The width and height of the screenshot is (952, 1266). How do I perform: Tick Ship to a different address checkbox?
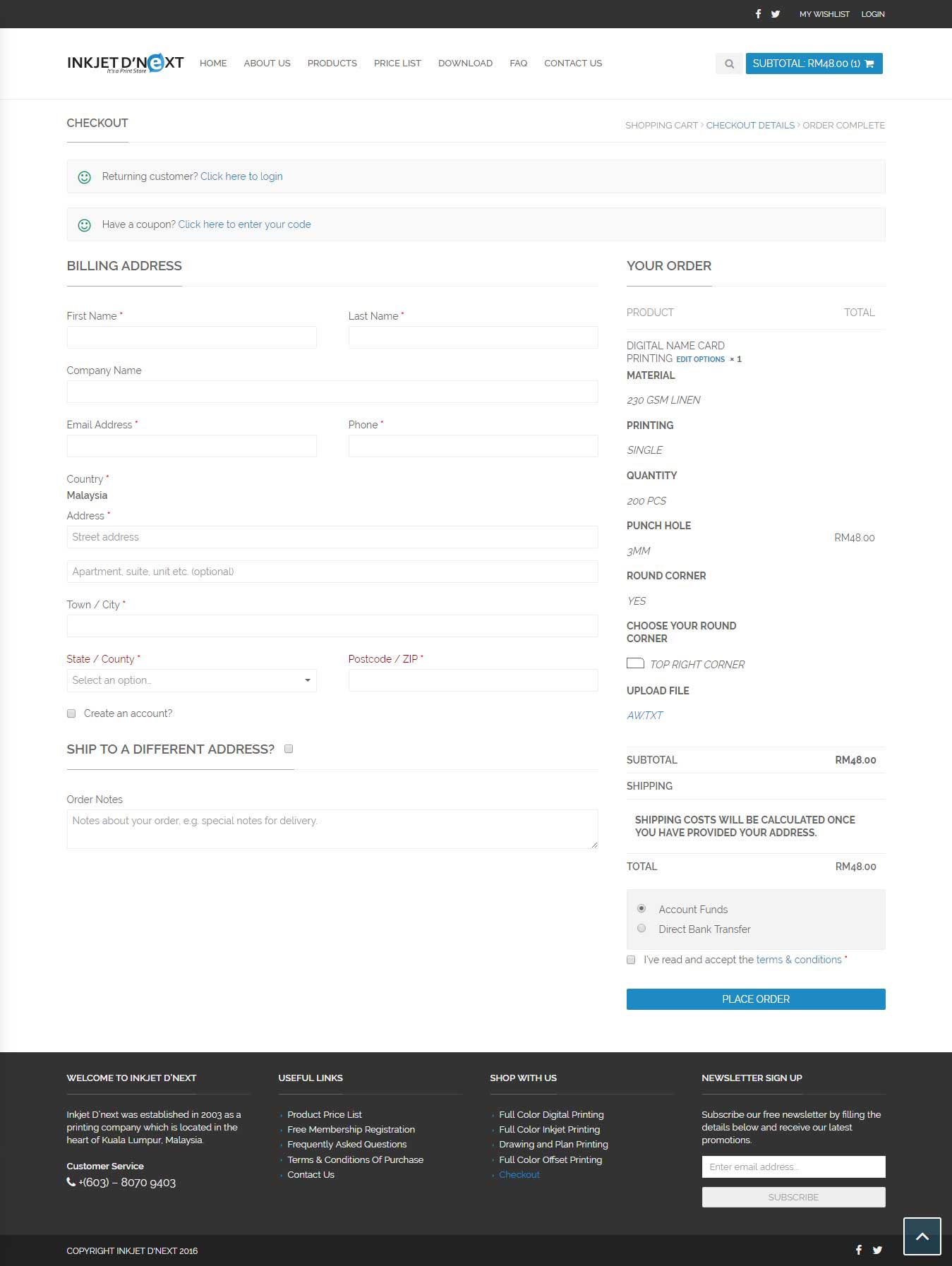289,749
